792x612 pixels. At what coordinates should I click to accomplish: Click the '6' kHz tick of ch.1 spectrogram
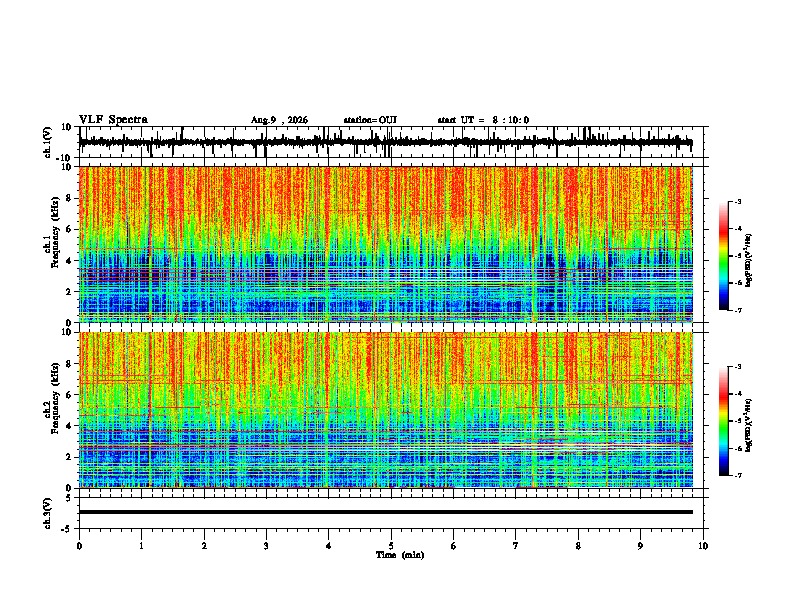coord(69,230)
